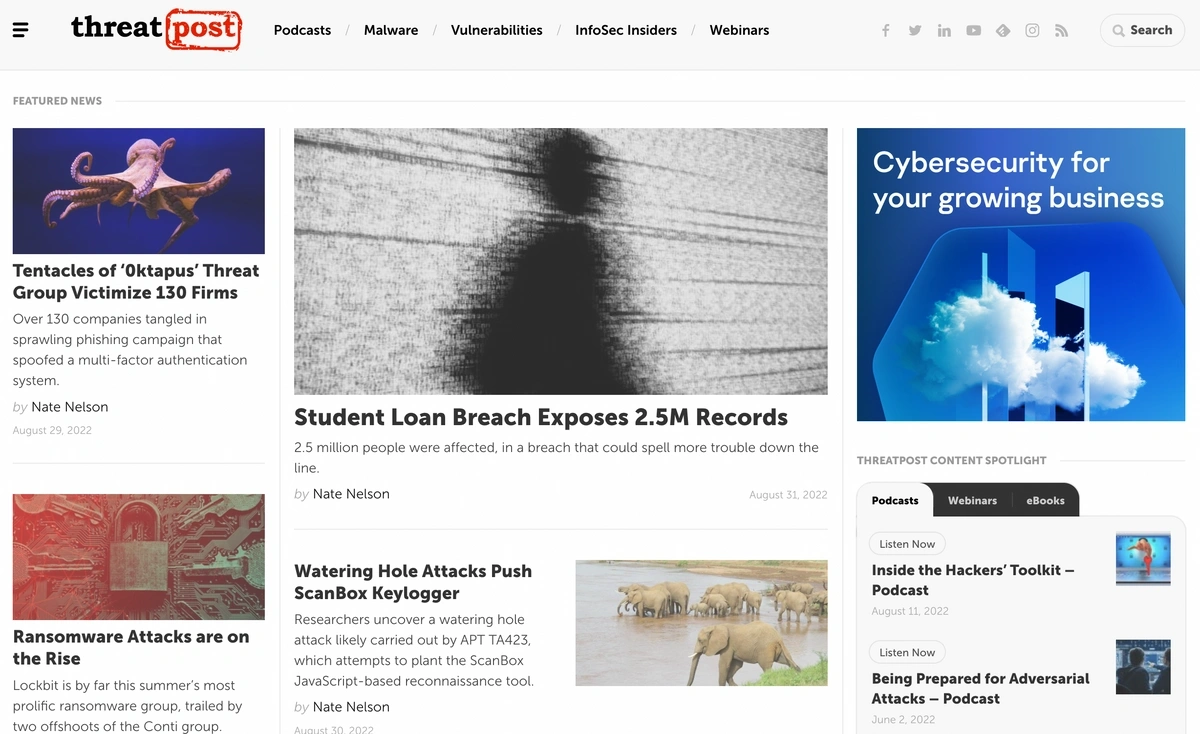Viewport: 1200px width, 734px height.
Task: Open the octopus article thumbnail
Action: [139, 191]
